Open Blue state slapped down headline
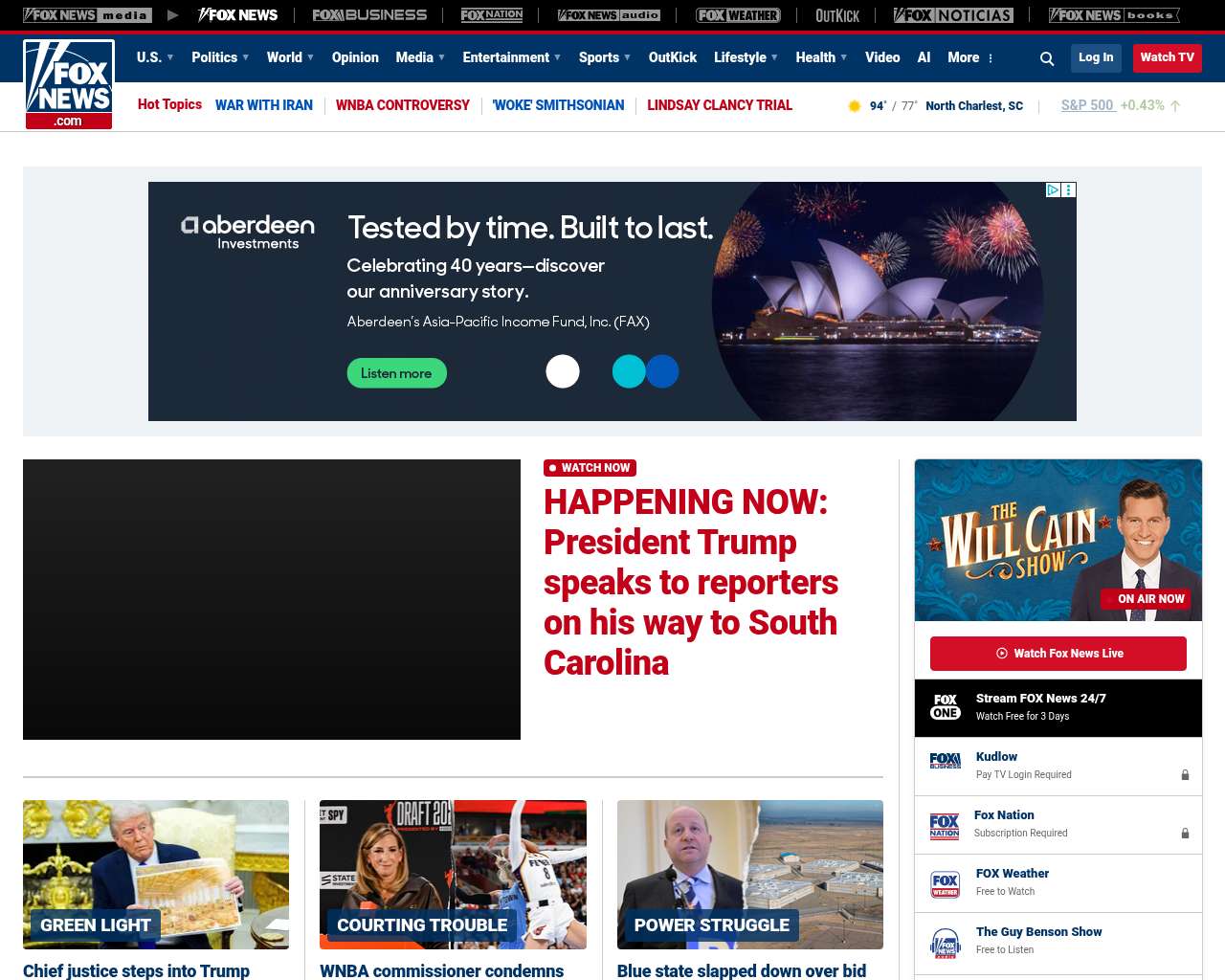Image resolution: width=1225 pixels, height=980 pixels. (x=742, y=970)
